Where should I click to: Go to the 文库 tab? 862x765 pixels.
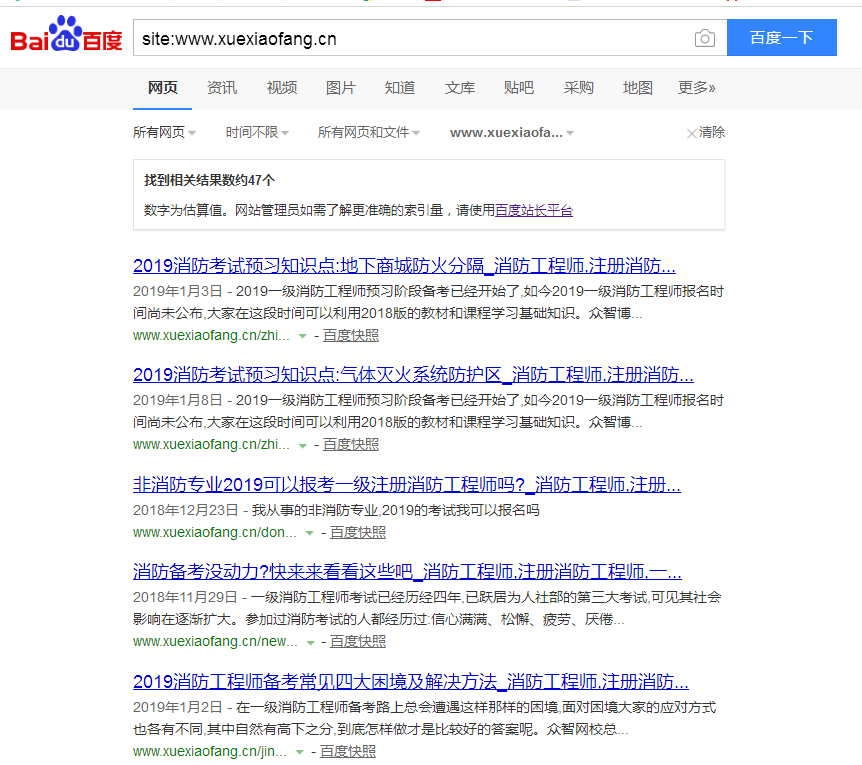point(460,88)
